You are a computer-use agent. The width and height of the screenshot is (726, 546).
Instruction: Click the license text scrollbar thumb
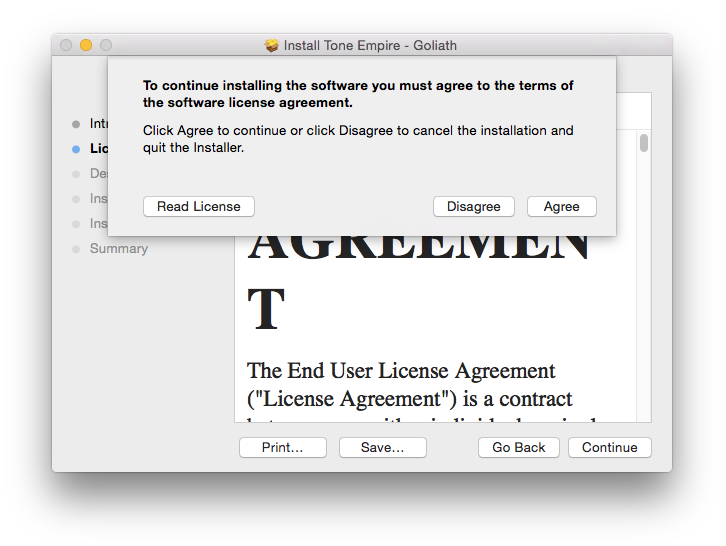tap(644, 143)
